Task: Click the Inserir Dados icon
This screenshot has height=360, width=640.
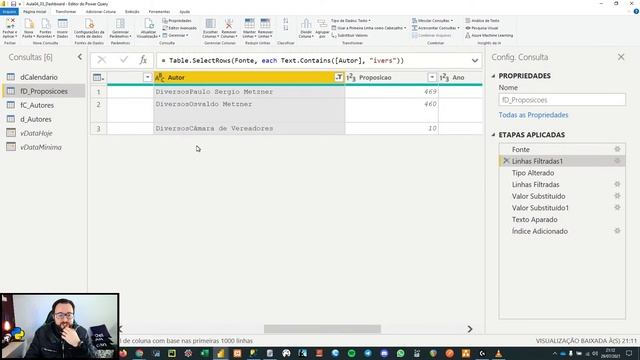Action: (62, 24)
